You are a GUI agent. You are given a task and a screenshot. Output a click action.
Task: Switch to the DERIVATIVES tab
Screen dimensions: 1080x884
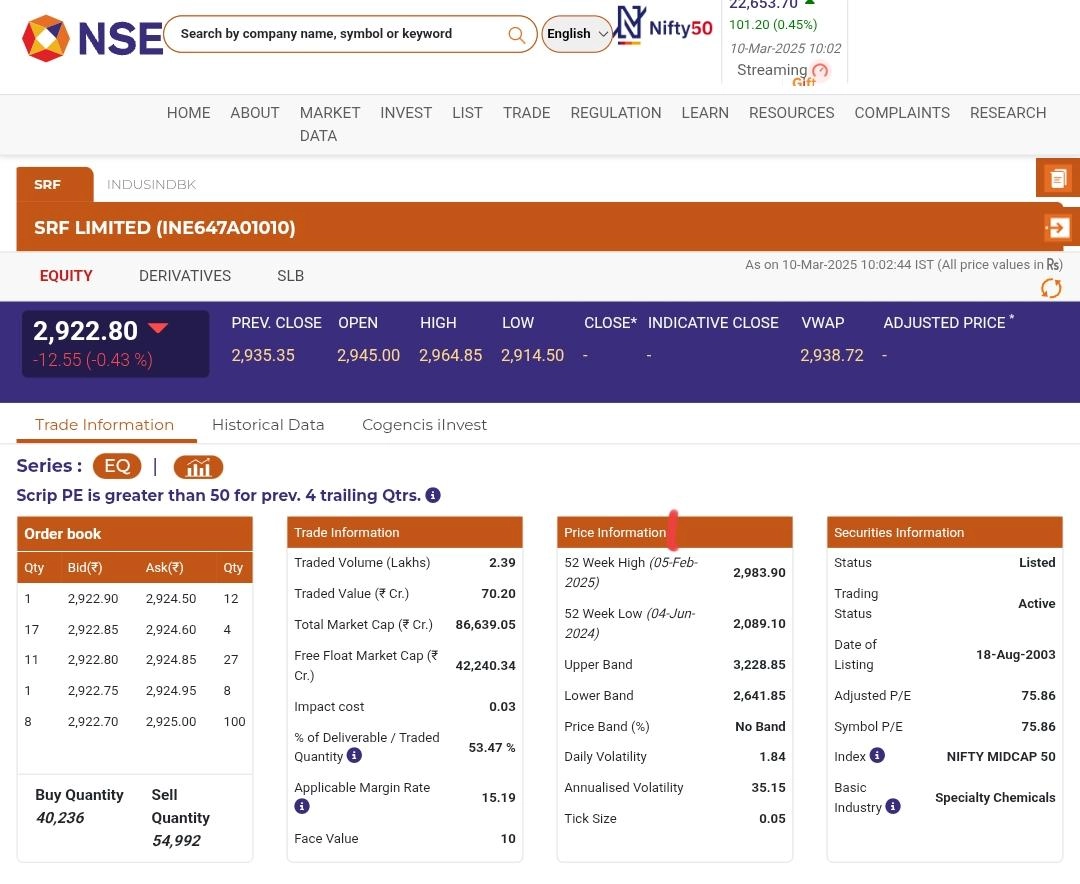click(x=185, y=276)
